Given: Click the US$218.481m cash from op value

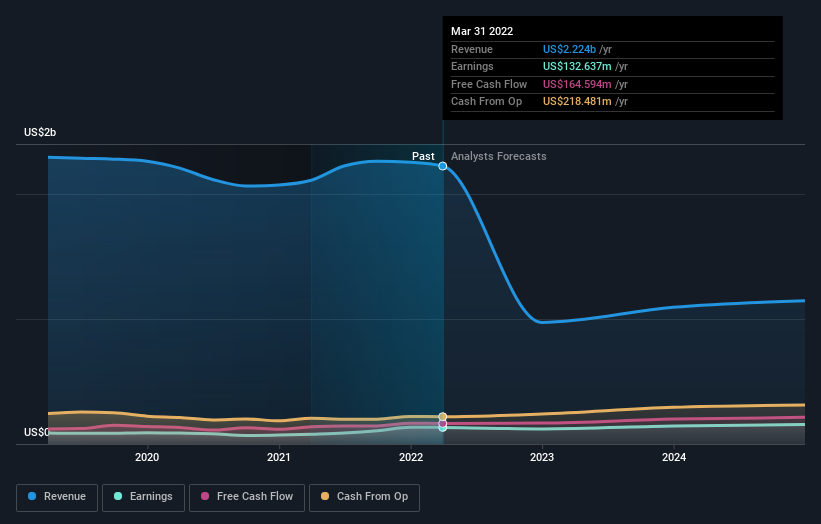Looking at the screenshot, I should [x=577, y=102].
